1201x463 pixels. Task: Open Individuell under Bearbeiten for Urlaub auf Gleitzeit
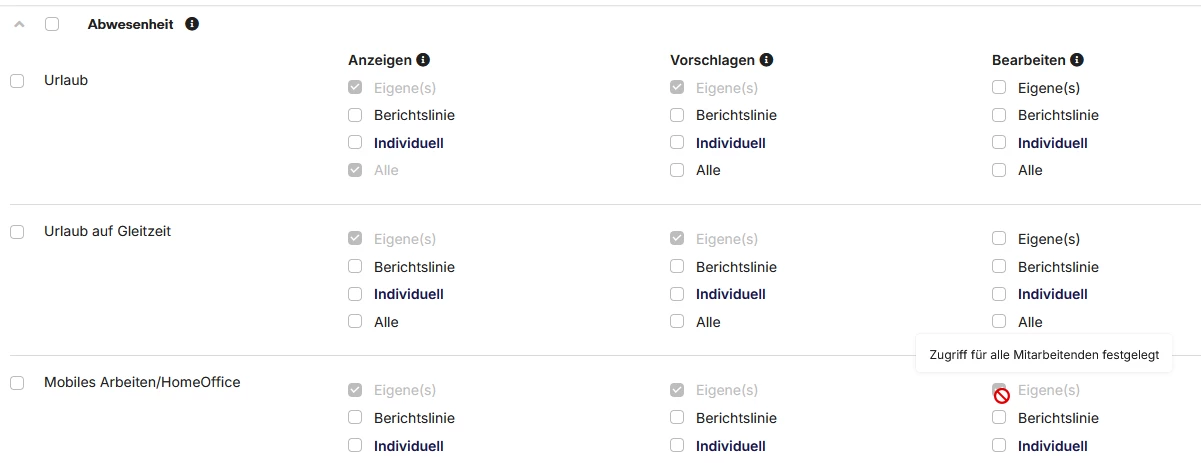1052,294
